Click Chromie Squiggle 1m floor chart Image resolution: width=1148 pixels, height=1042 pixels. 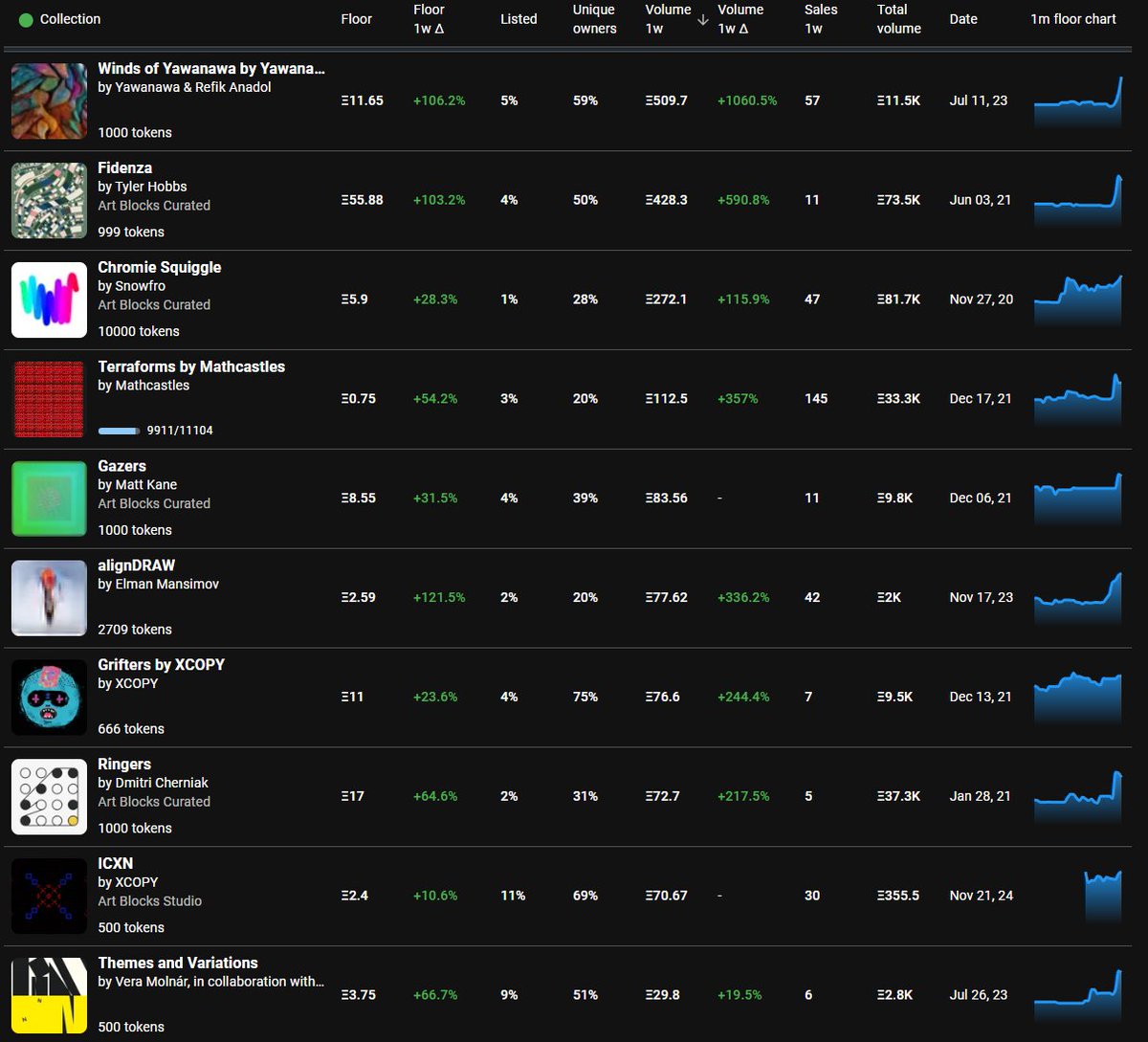tap(1078, 299)
